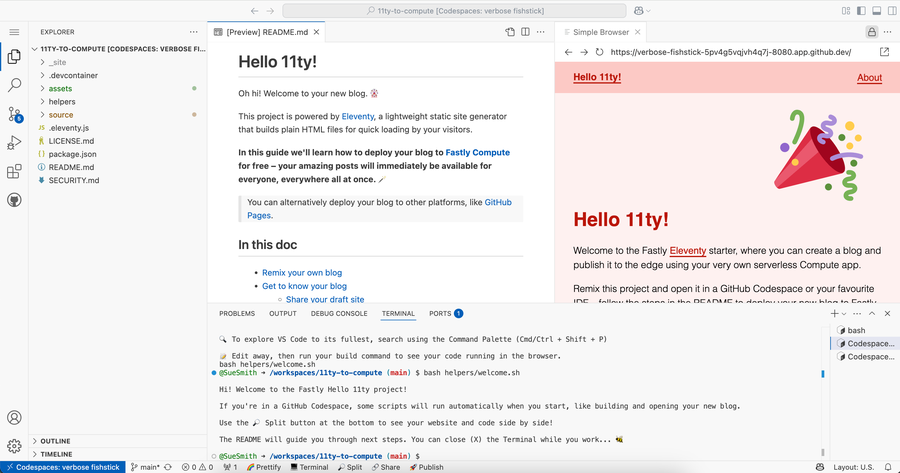Open the hamburger application menu
The height and width of the screenshot is (473, 900).
click(14, 32)
